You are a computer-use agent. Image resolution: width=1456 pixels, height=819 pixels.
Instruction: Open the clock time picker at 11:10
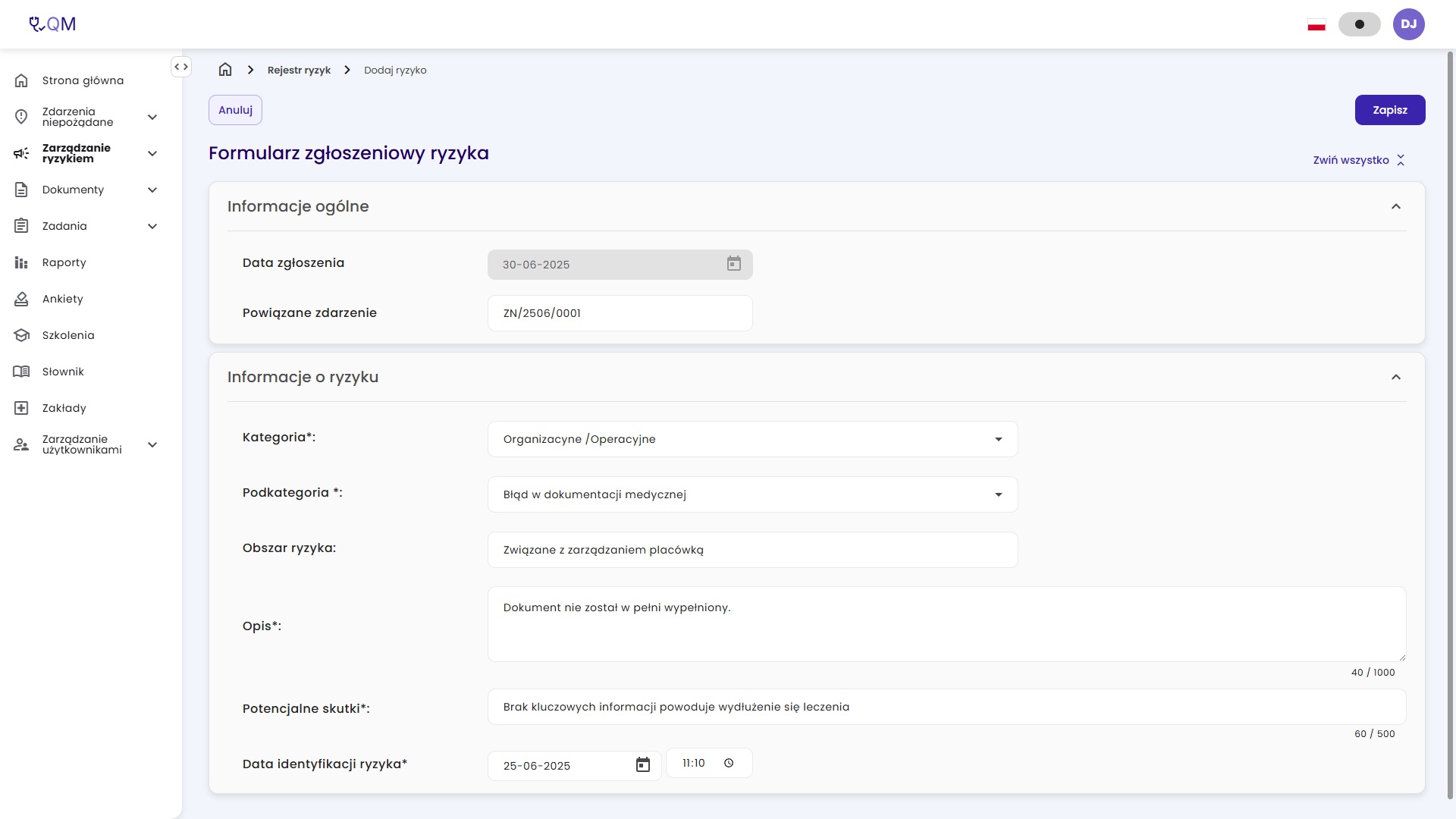(729, 763)
